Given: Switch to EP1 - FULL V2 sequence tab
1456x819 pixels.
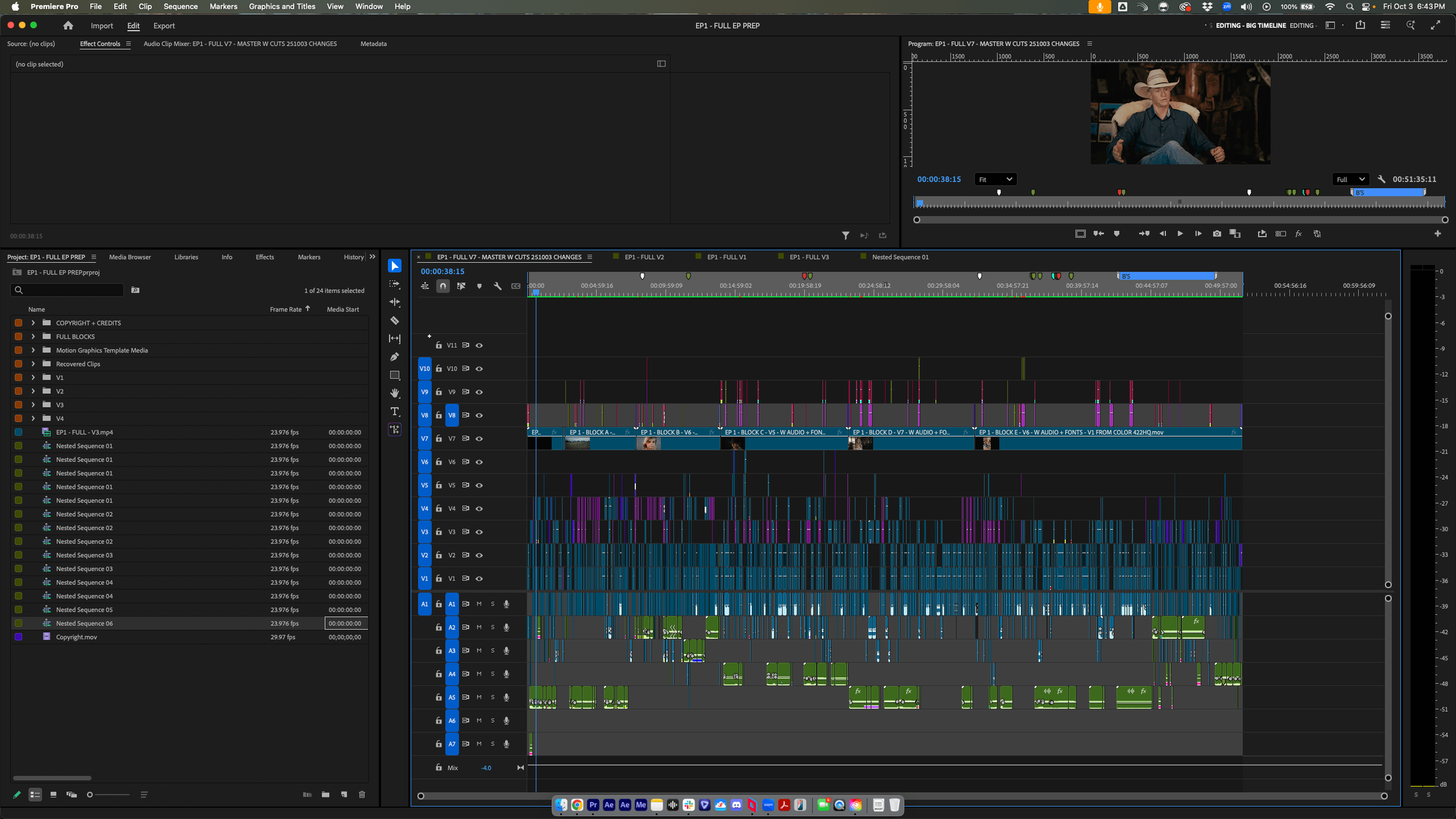Looking at the screenshot, I should [644, 257].
